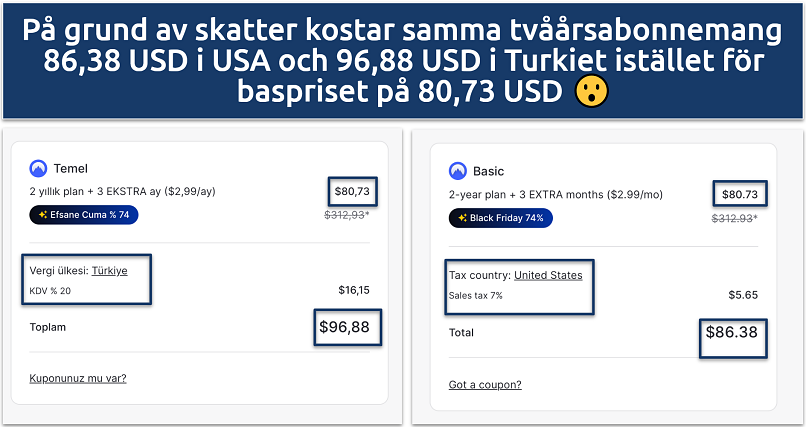The image size is (806, 427).
Task: Click the Kuponunuz mu var? link
Action: (x=78, y=378)
